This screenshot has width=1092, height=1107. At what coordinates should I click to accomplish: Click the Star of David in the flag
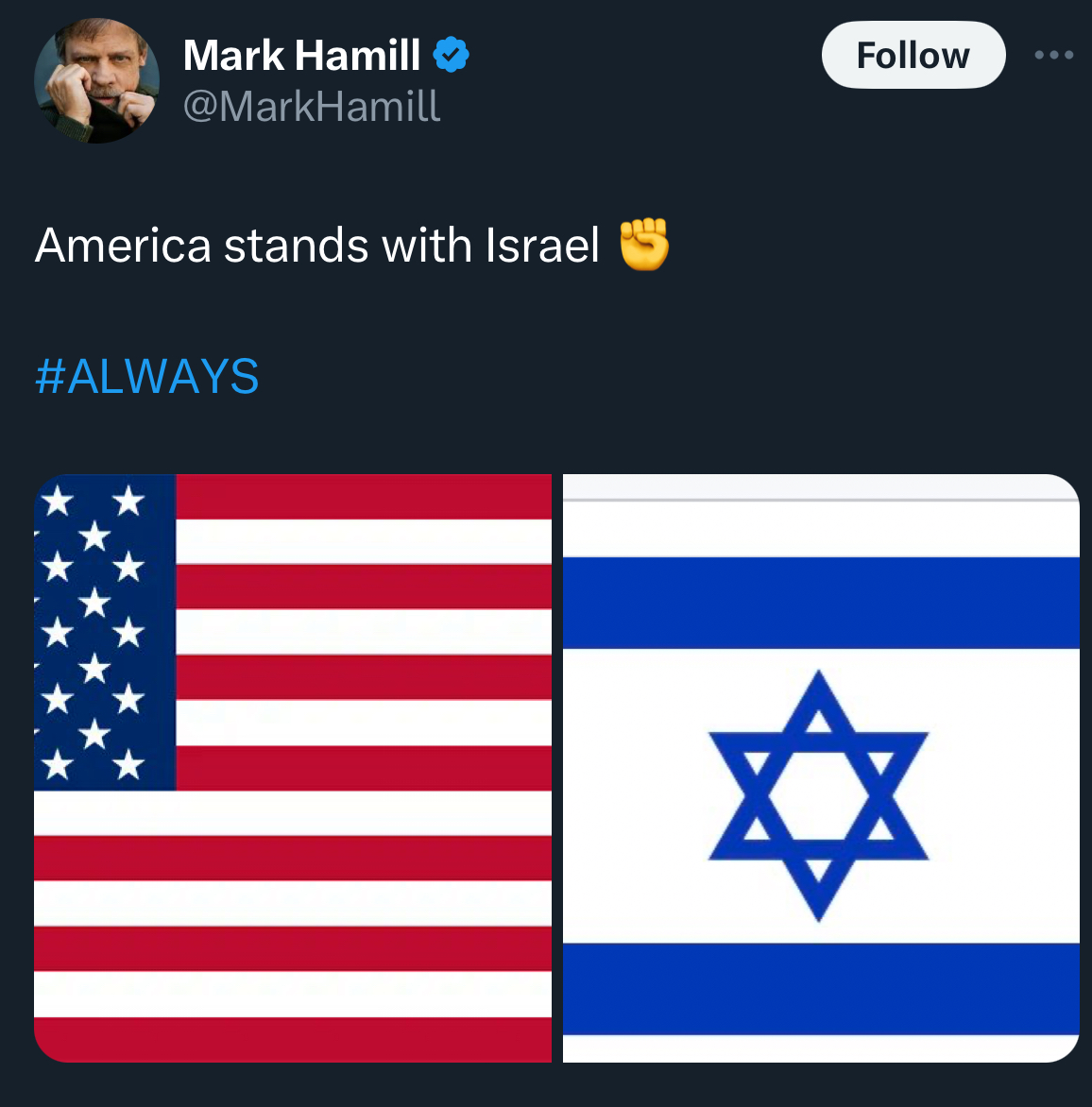[x=819, y=795]
